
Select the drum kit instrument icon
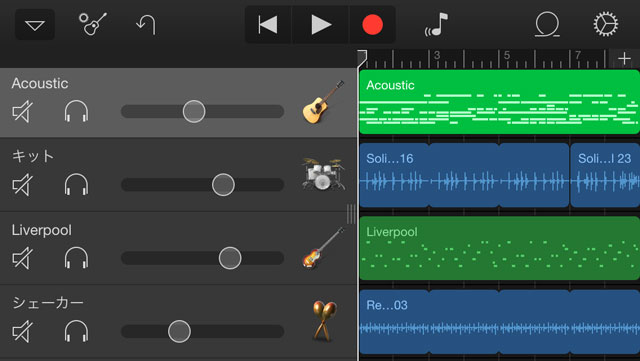[323, 174]
